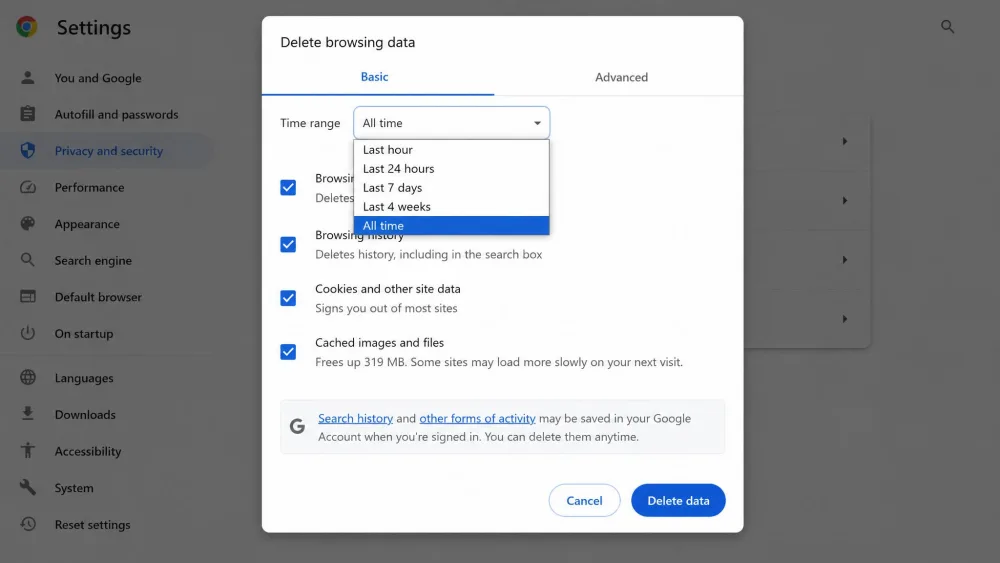Open the other forms of activity link
This screenshot has height=563, width=1000.
pyautogui.click(x=477, y=418)
